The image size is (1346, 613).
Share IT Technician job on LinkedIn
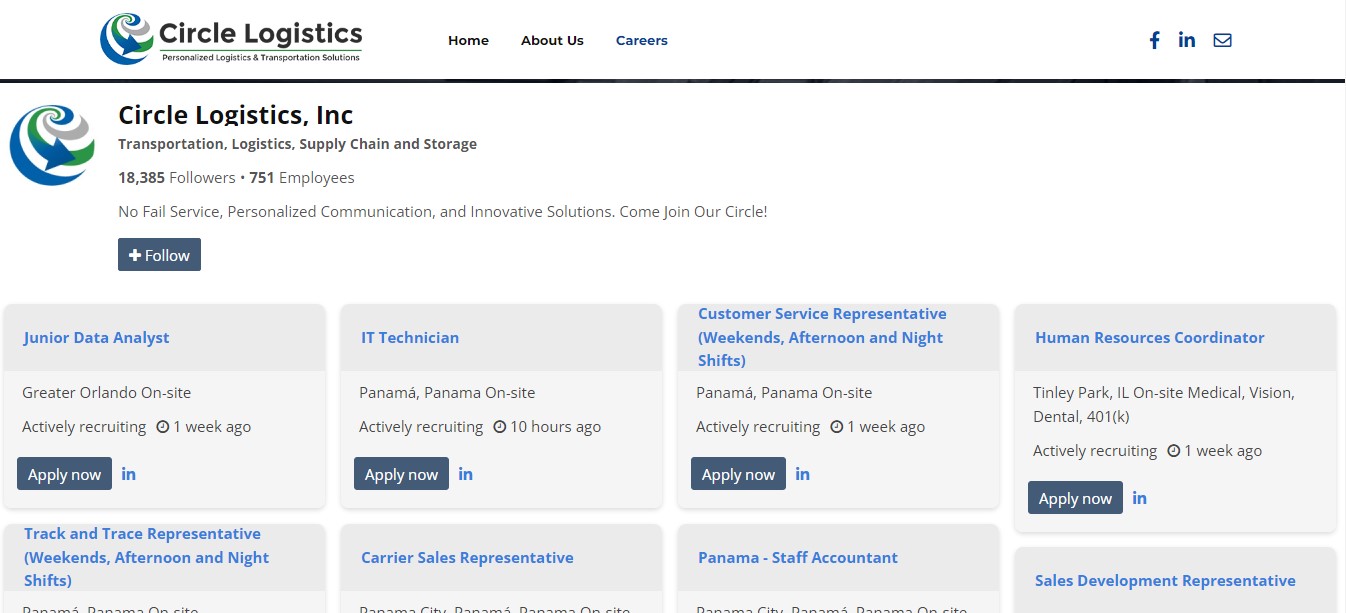pyautogui.click(x=466, y=474)
